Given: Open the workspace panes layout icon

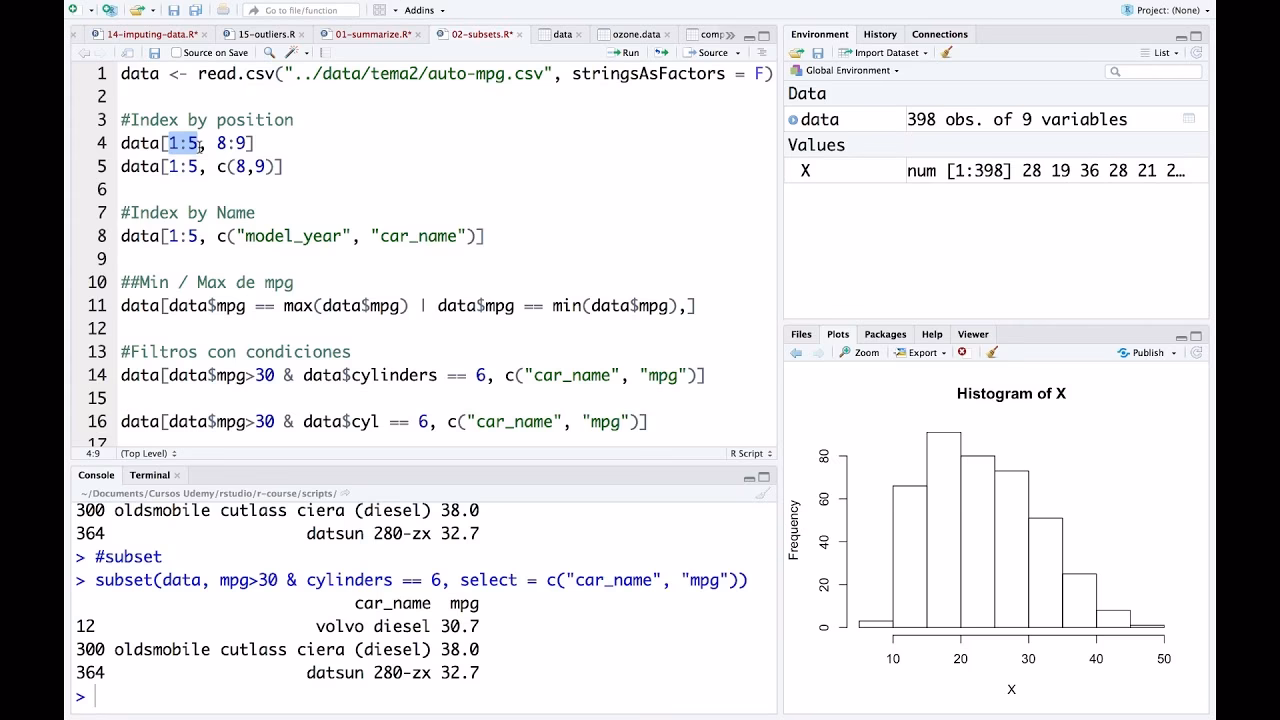Looking at the screenshot, I should click(x=379, y=10).
